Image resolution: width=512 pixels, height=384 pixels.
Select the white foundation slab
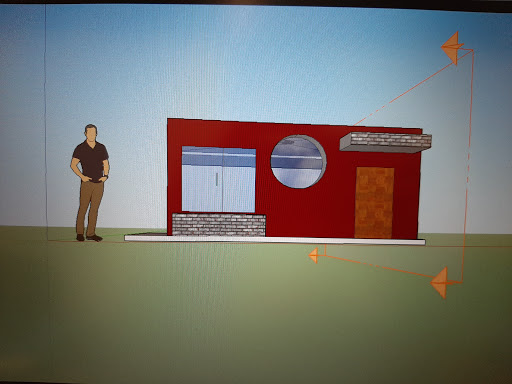coord(275,240)
